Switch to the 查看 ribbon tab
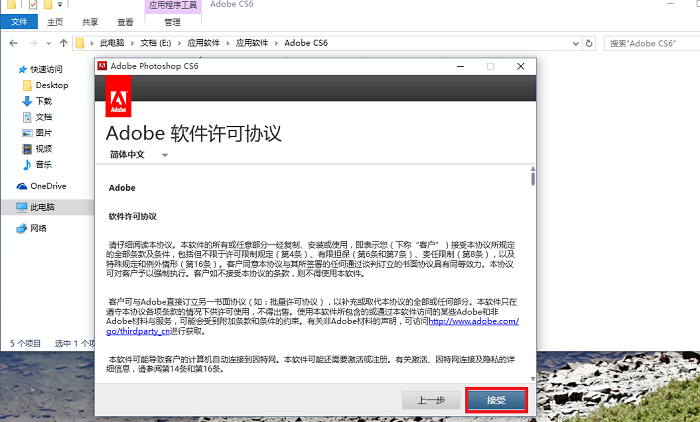700x422 pixels. coord(125,22)
